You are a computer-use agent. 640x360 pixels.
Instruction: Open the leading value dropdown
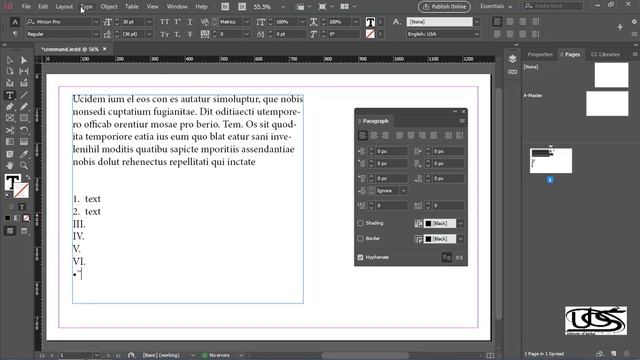coord(149,34)
